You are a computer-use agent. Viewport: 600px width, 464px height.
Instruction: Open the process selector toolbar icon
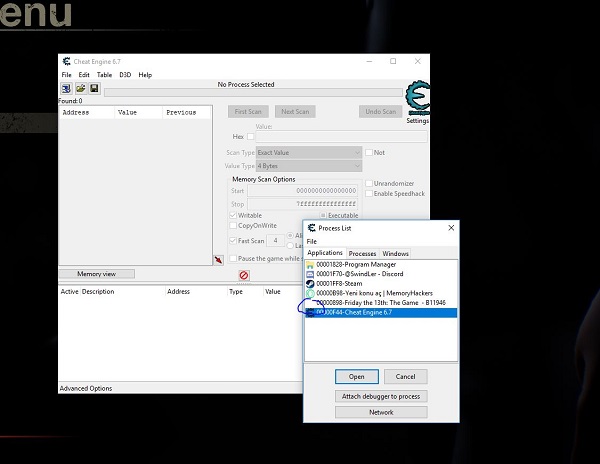66,89
